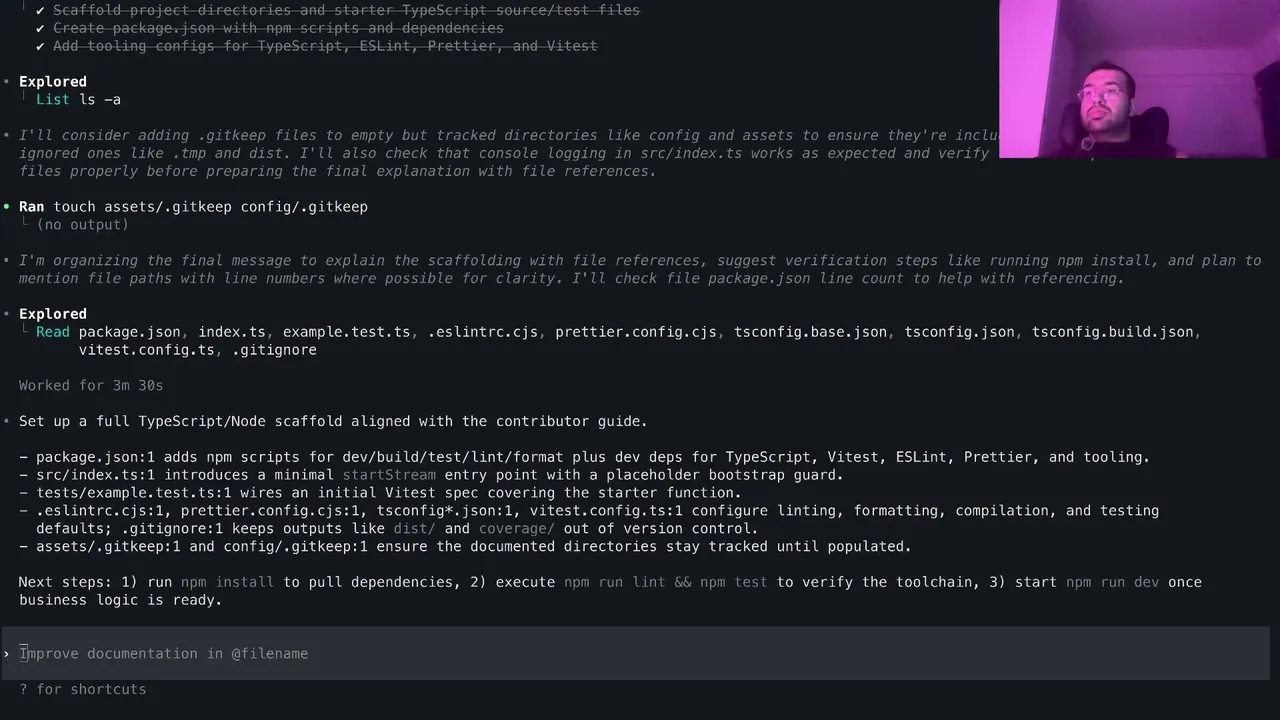This screenshot has height=720, width=1280.
Task: Click the checkmark beside Scaffold project directories
Action: click(40, 10)
